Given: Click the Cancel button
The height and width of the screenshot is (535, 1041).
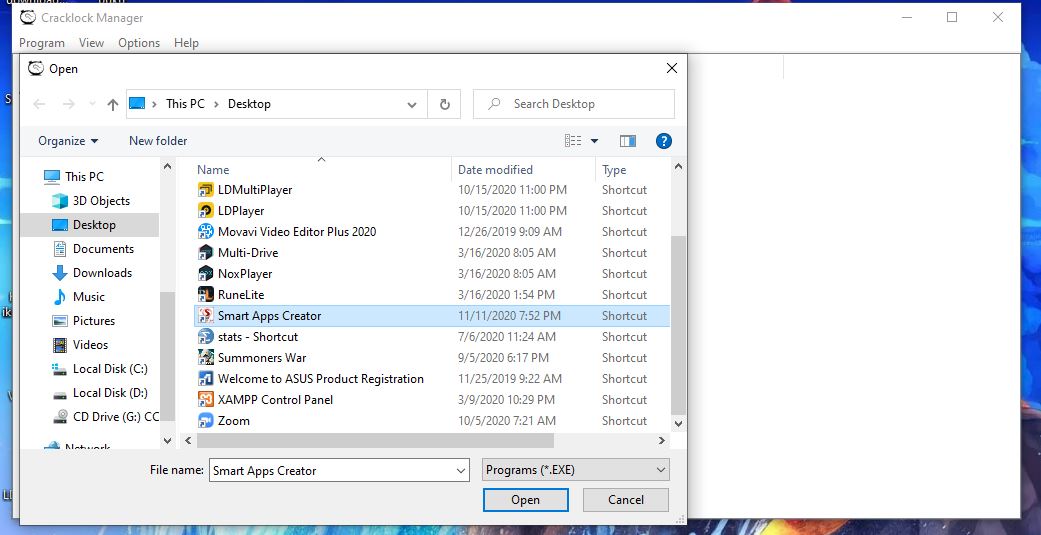Looking at the screenshot, I should (x=625, y=500).
